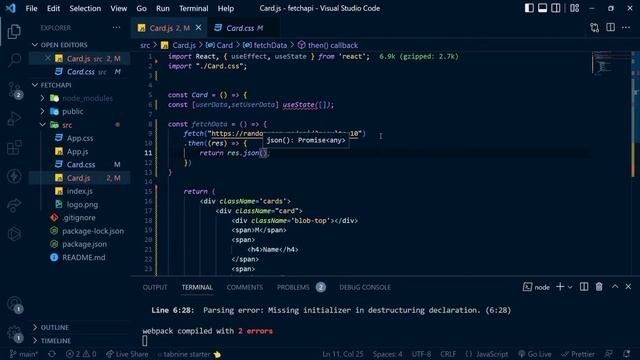Toggle primary side bar layout icon
Screen dimensions: 640x360
pos(529,8)
